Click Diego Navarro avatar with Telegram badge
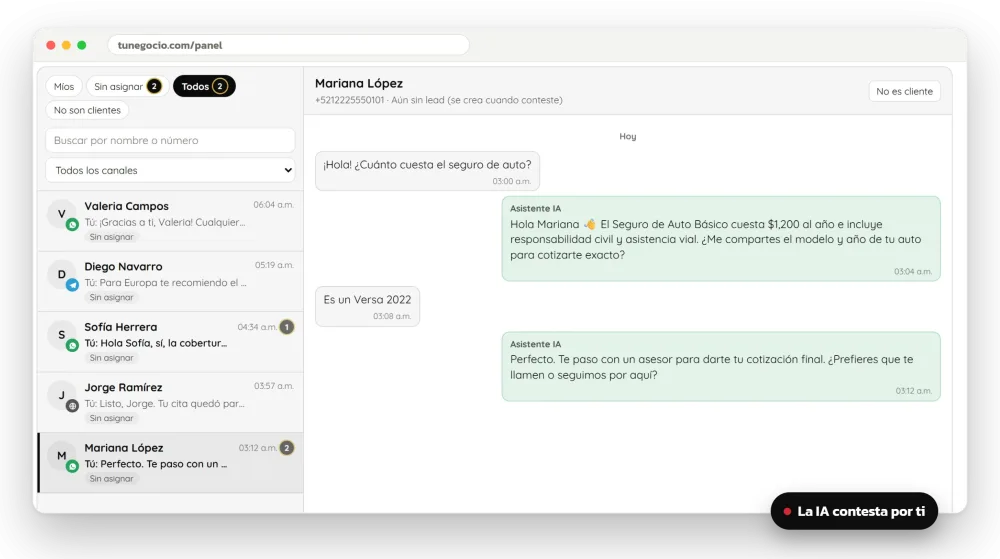The image size is (1000, 559). tap(62, 275)
